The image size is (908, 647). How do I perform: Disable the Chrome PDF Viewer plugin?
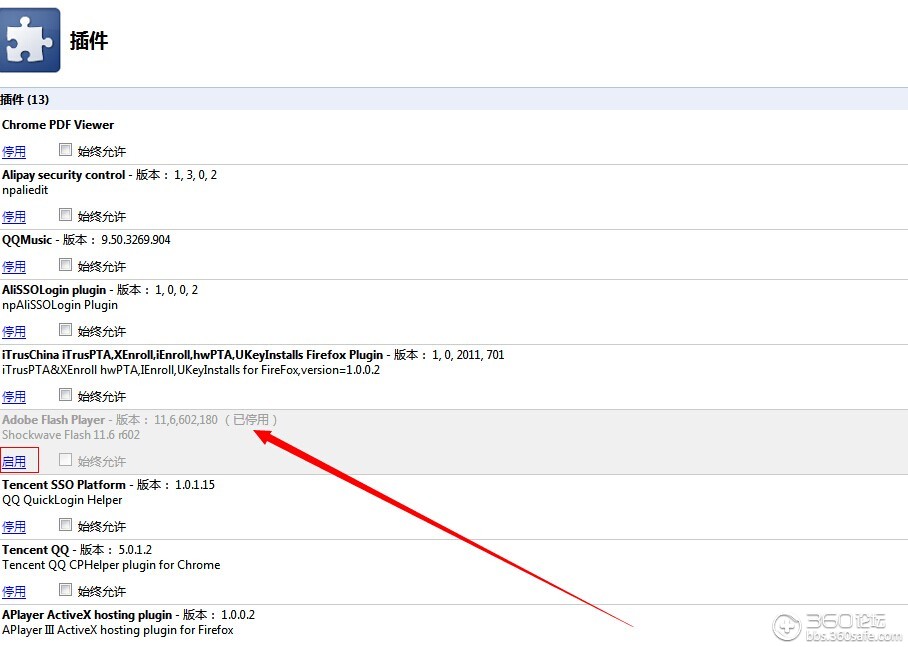coord(14,152)
